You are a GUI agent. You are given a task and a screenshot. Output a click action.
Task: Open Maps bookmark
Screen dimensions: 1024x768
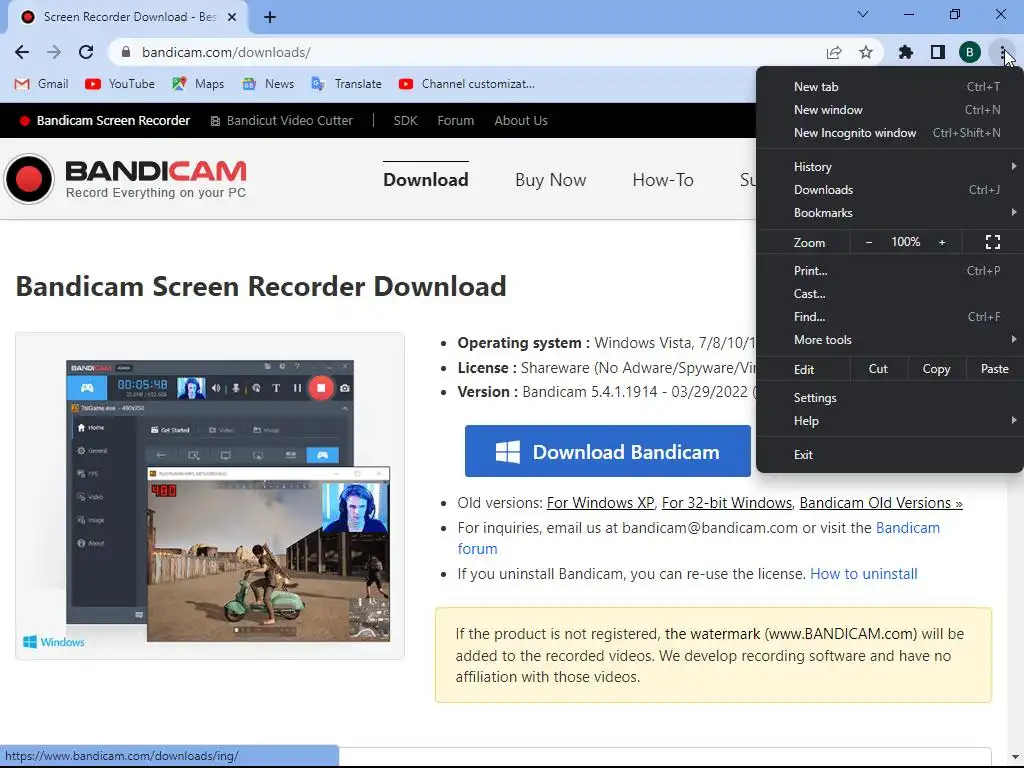198,84
